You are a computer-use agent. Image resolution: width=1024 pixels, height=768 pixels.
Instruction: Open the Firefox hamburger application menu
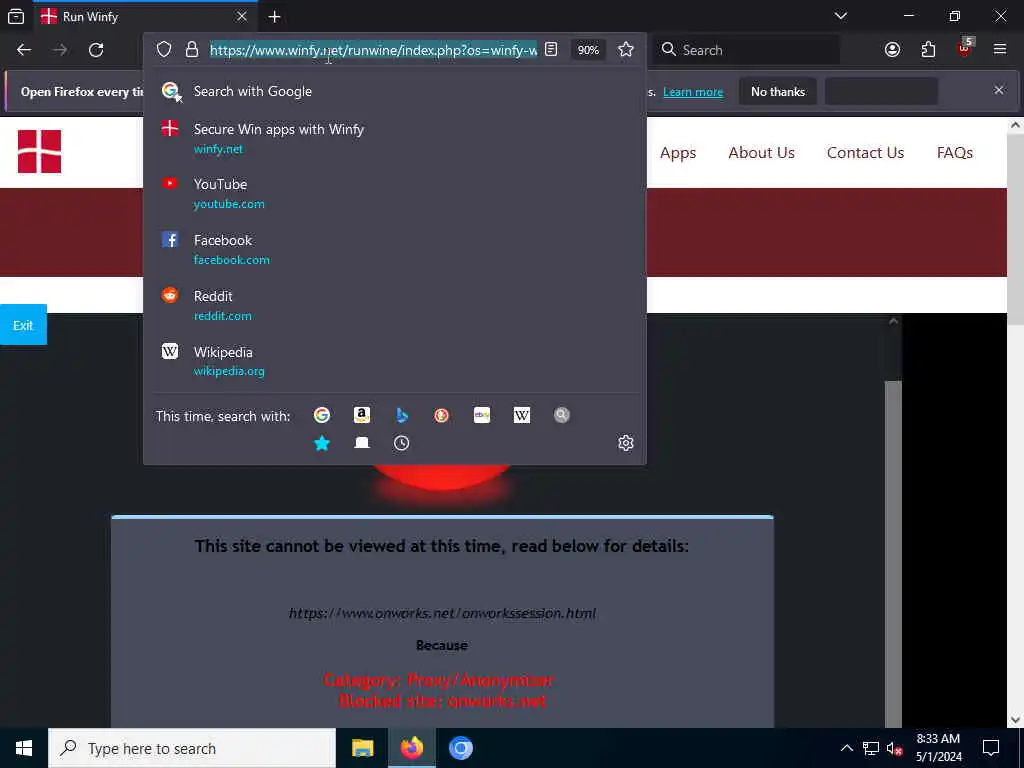pyautogui.click(x=1000, y=50)
